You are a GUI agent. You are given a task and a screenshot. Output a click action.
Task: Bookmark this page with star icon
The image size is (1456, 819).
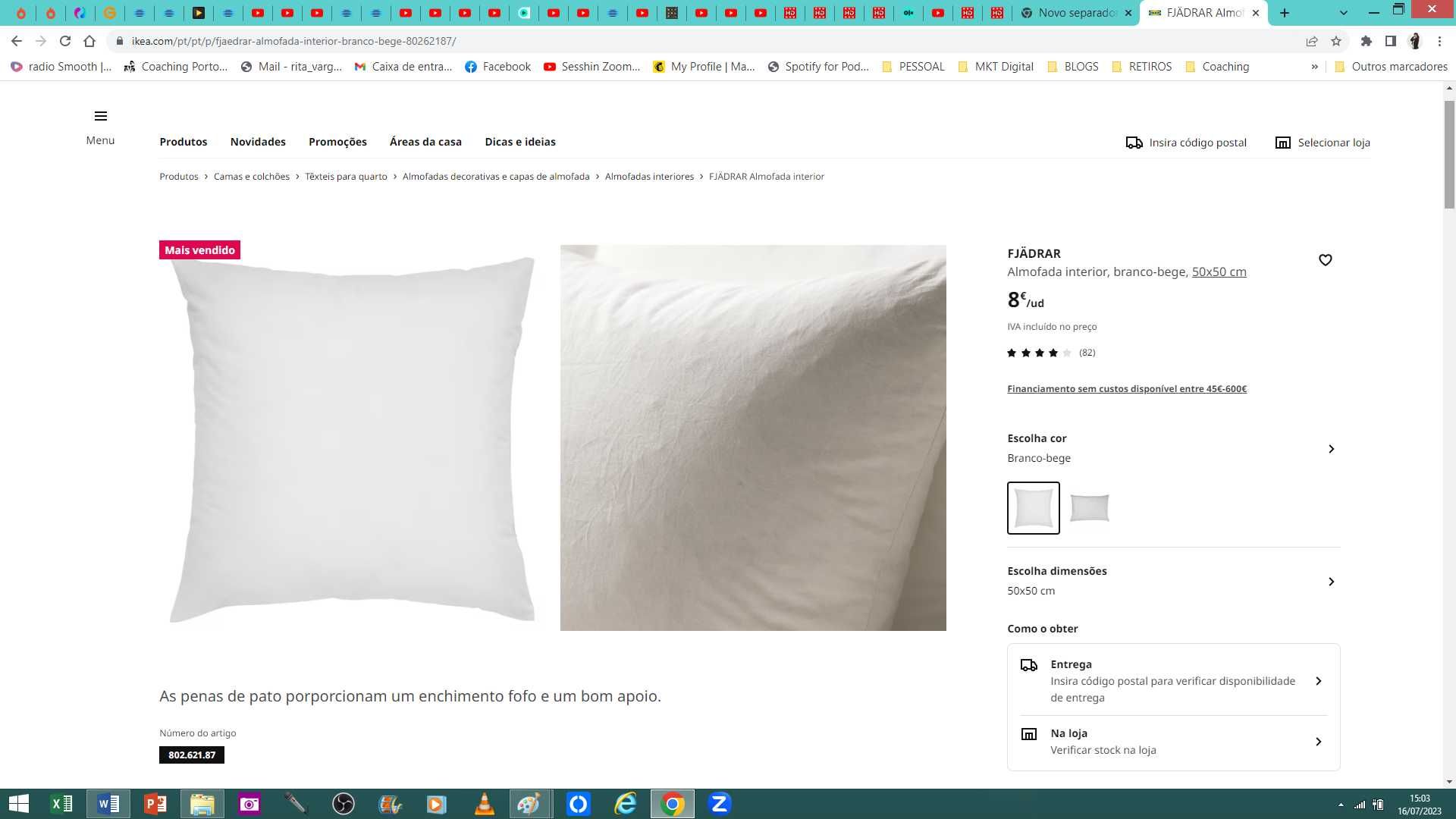pyautogui.click(x=1336, y=41)
